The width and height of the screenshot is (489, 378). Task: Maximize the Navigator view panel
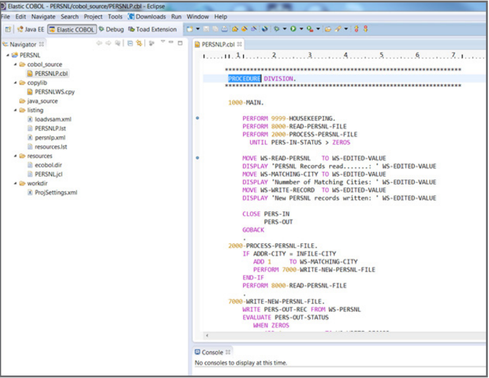[180, 43]
